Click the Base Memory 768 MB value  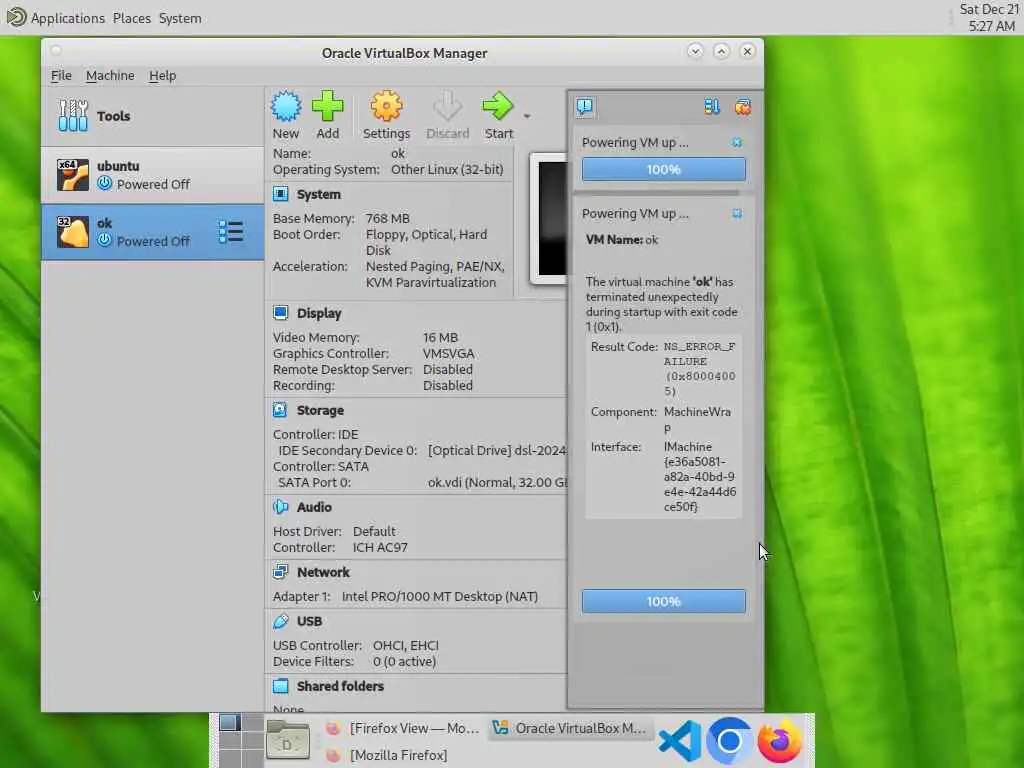(387, 219)
